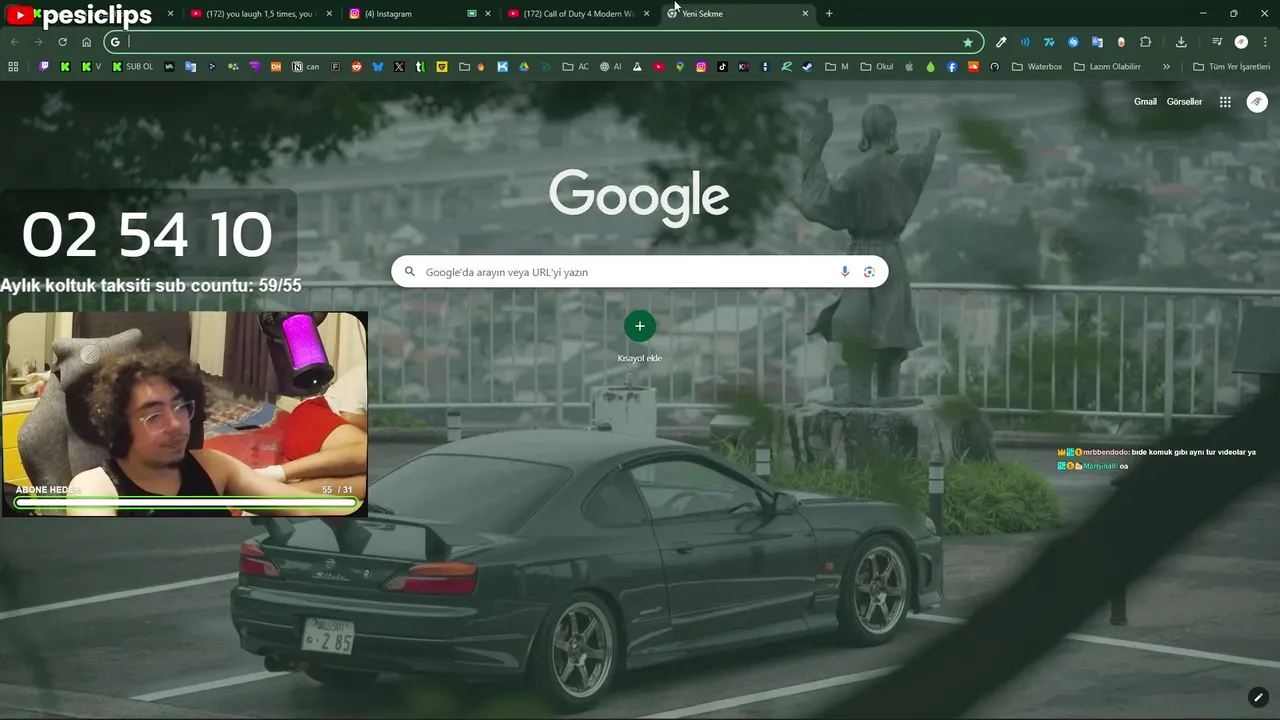This screenshot has height=720, width=1280.
Task: Start voice search with the microphone
Action: tap(845, 272)
